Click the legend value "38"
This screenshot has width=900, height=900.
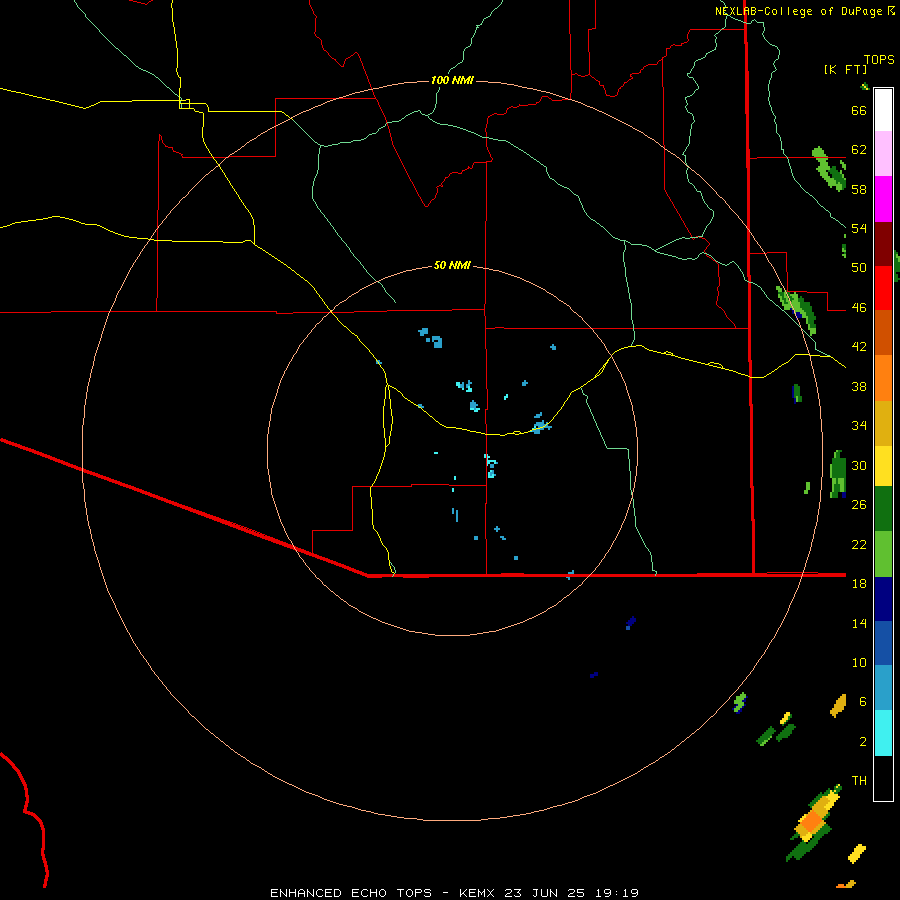(859, 386)
